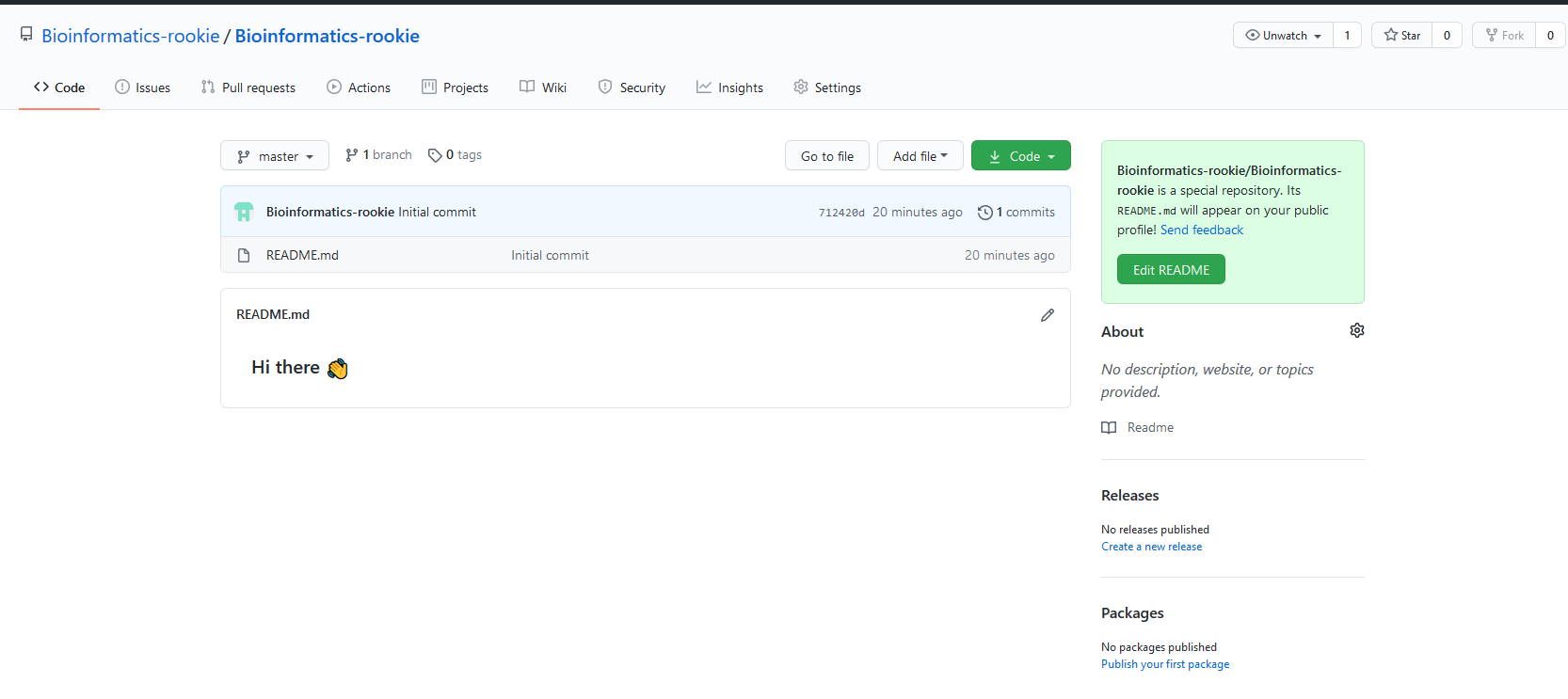Screen dimensions: 1568x699
Task: Open the Pull requests tab
Action: click(x=248, y=87)
